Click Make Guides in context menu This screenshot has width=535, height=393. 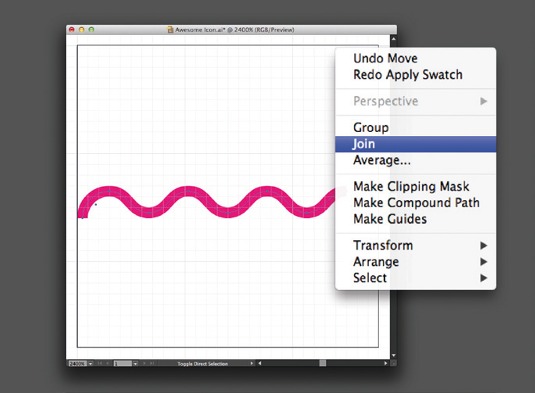click(390, 219)
